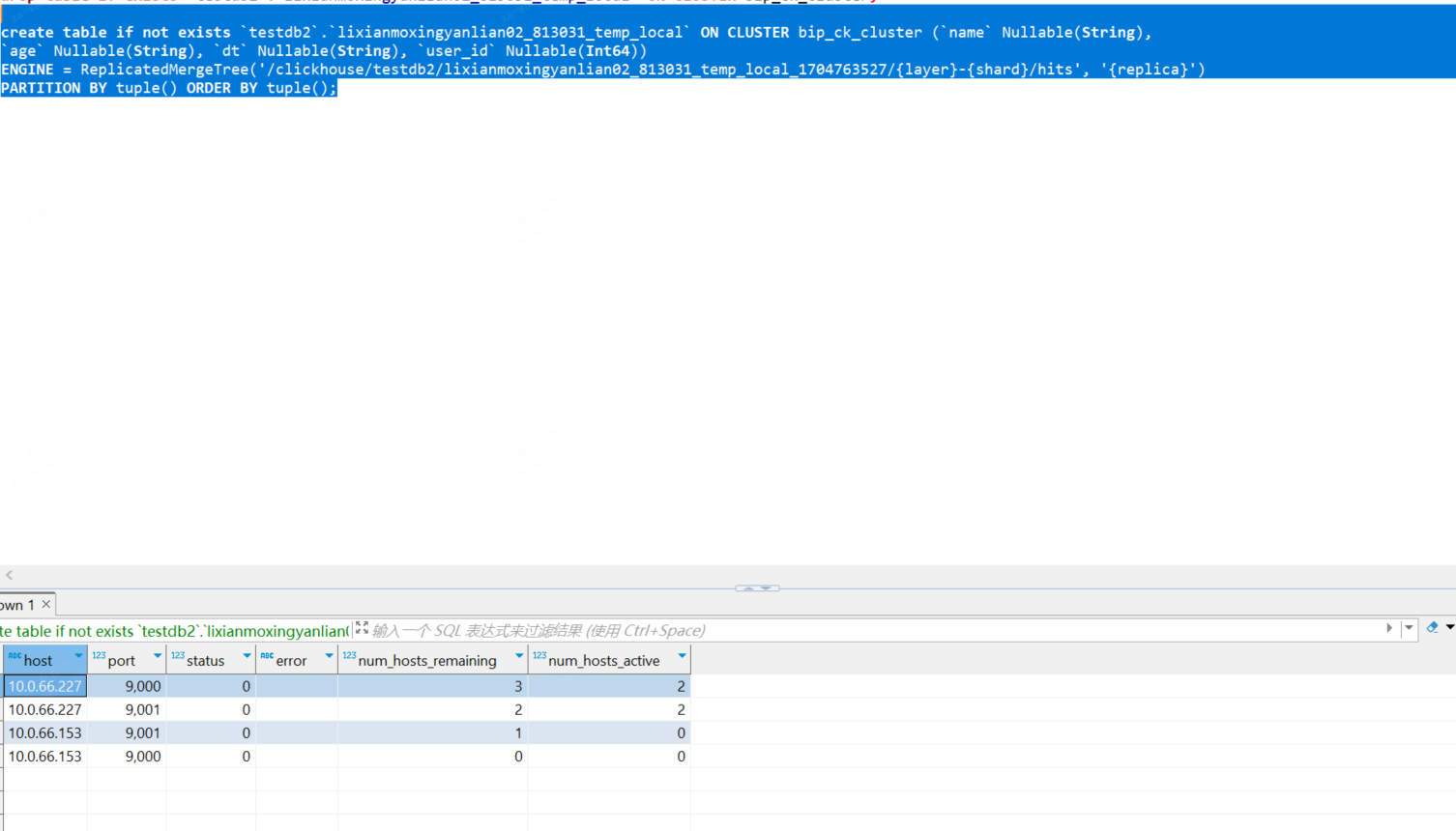Click 'bip_ck_cluster' in the create statement

click(x=860, y=33)
